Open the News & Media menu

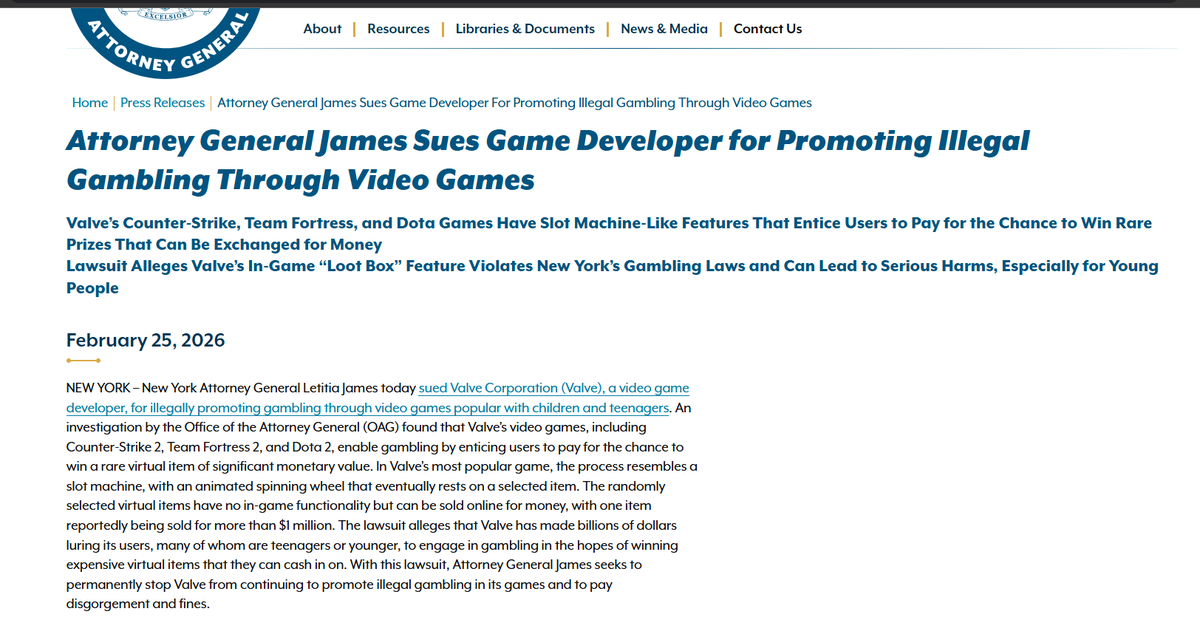(x=664, y=29)
